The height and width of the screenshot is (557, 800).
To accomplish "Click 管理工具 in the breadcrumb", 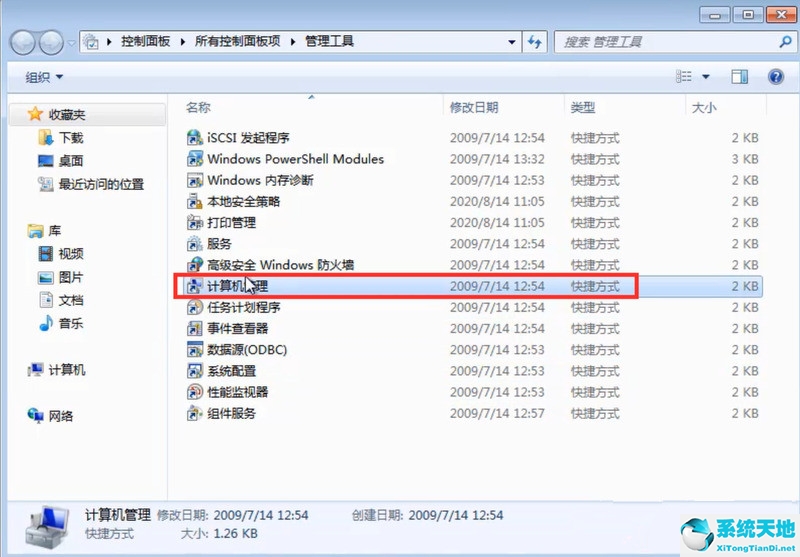I will [329, 41].
